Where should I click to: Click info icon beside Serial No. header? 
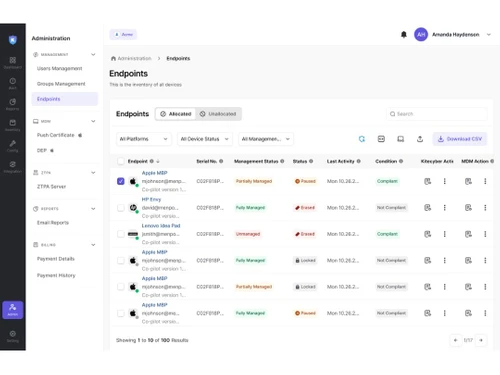pos(221,161)
